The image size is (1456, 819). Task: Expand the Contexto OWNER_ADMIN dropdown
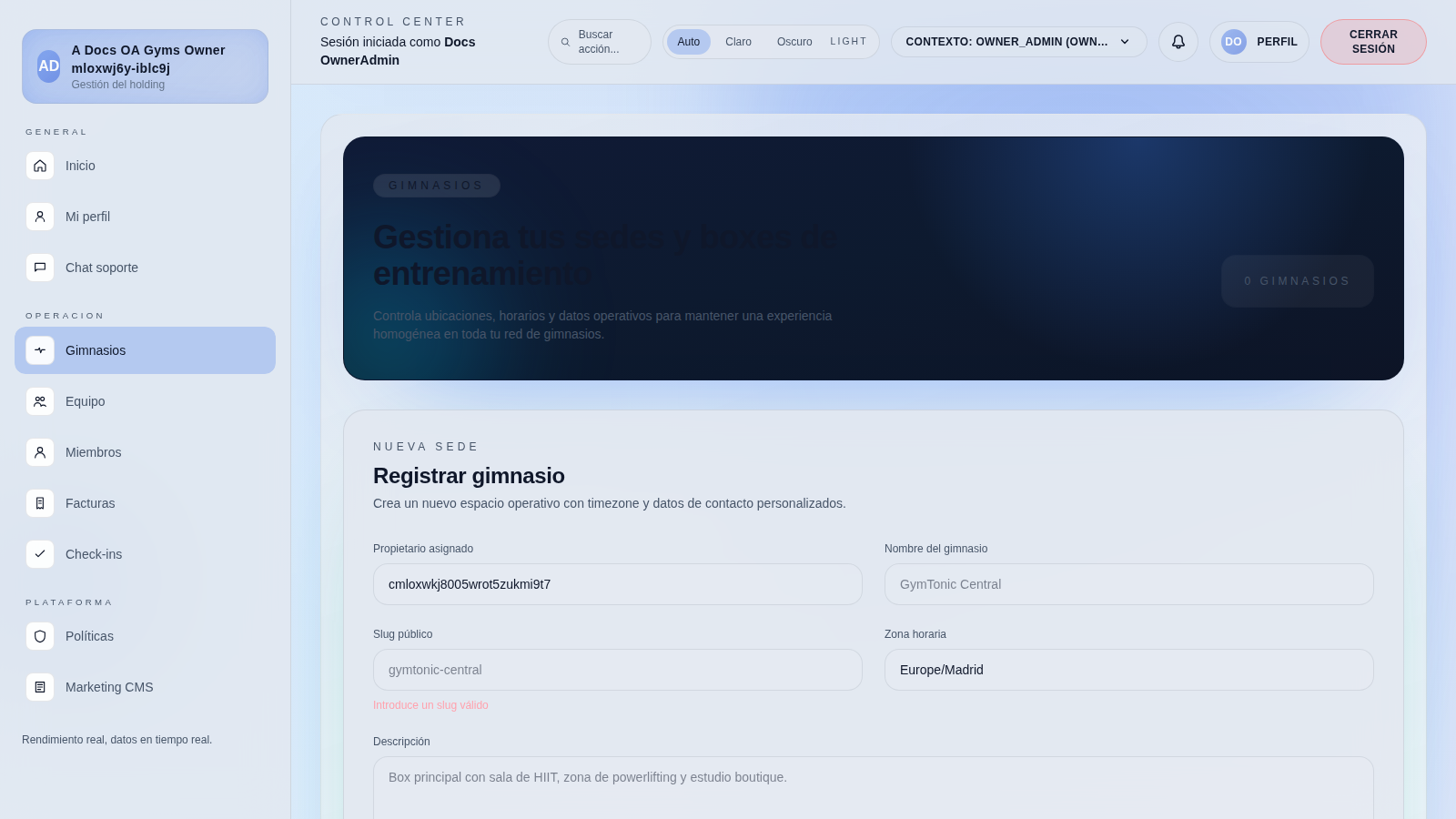pyautogui.click(x=1006, y=42)
